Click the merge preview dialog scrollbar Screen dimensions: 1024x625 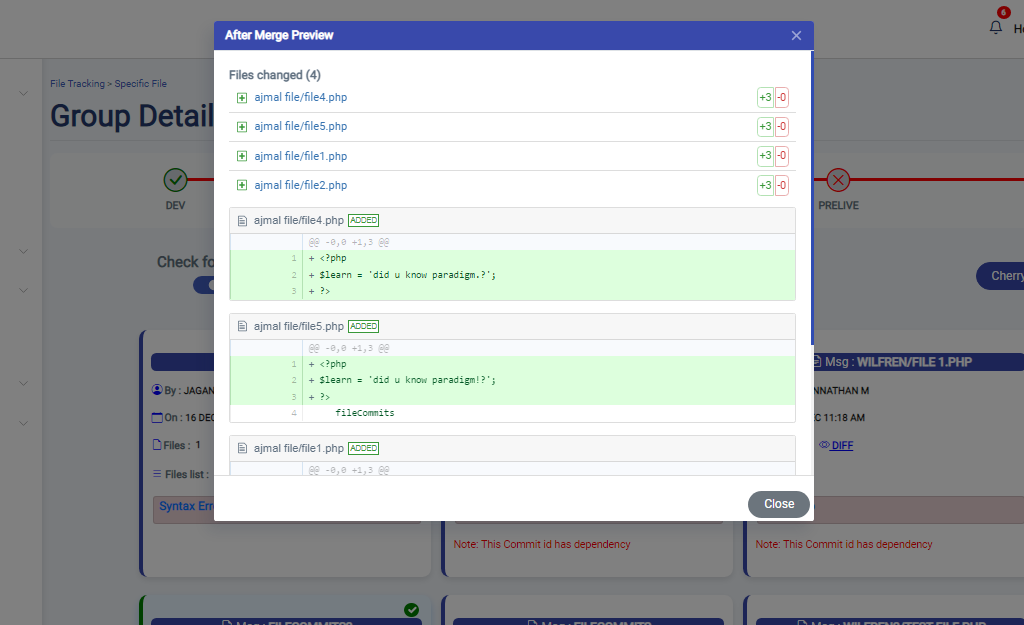811,200
